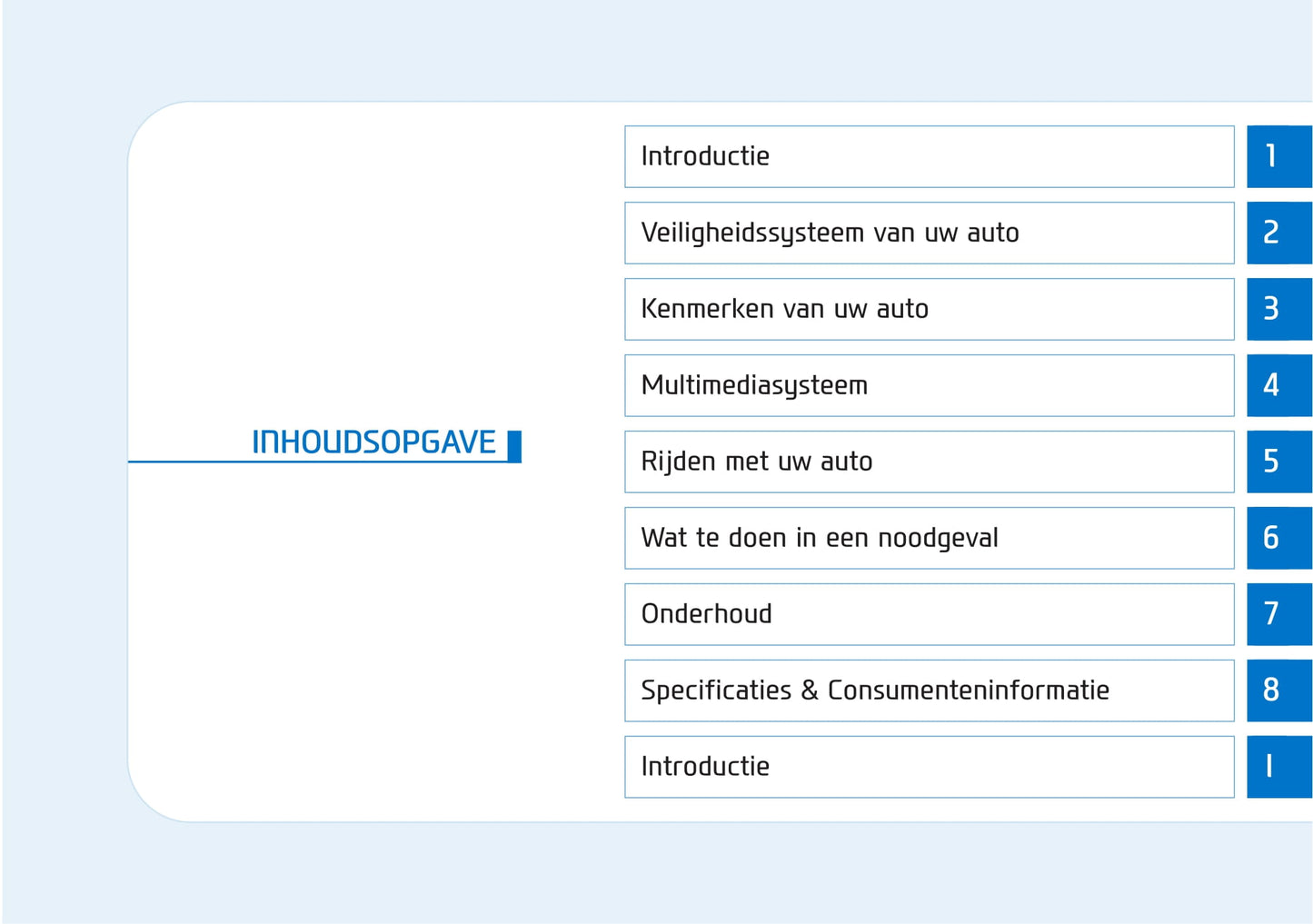Click the INHOUDSOPGAVE heading text
Viewport: 1313px width, 924px height.
(x=373, y=442)
